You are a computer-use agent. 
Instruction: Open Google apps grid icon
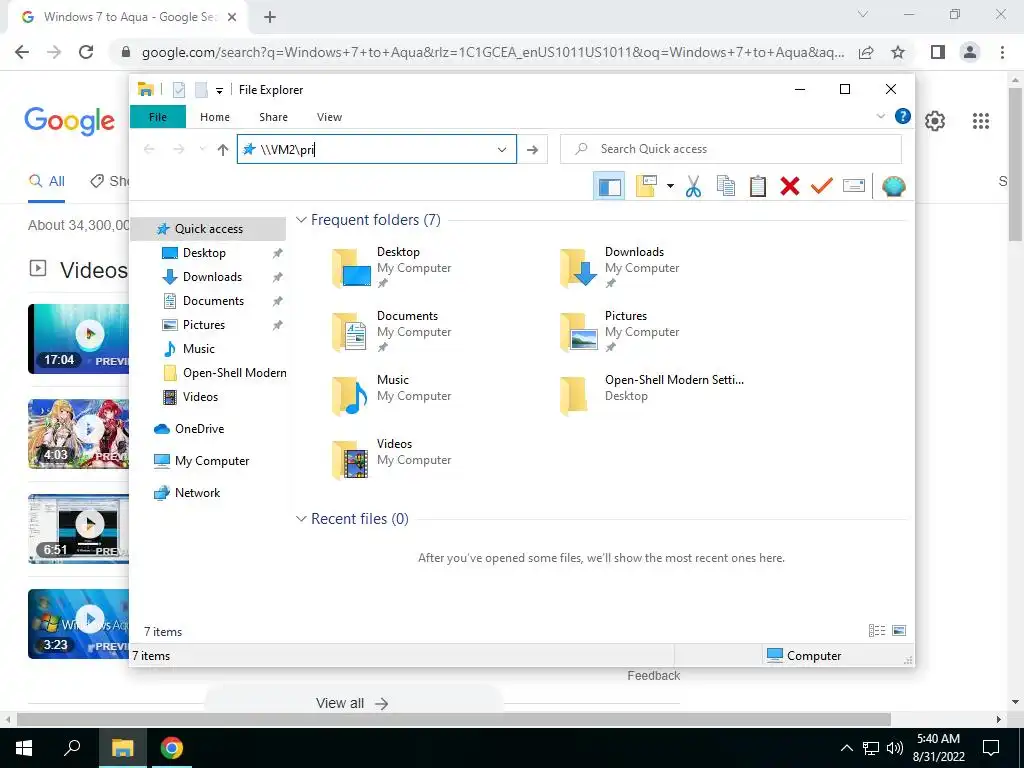click(980, 121)
